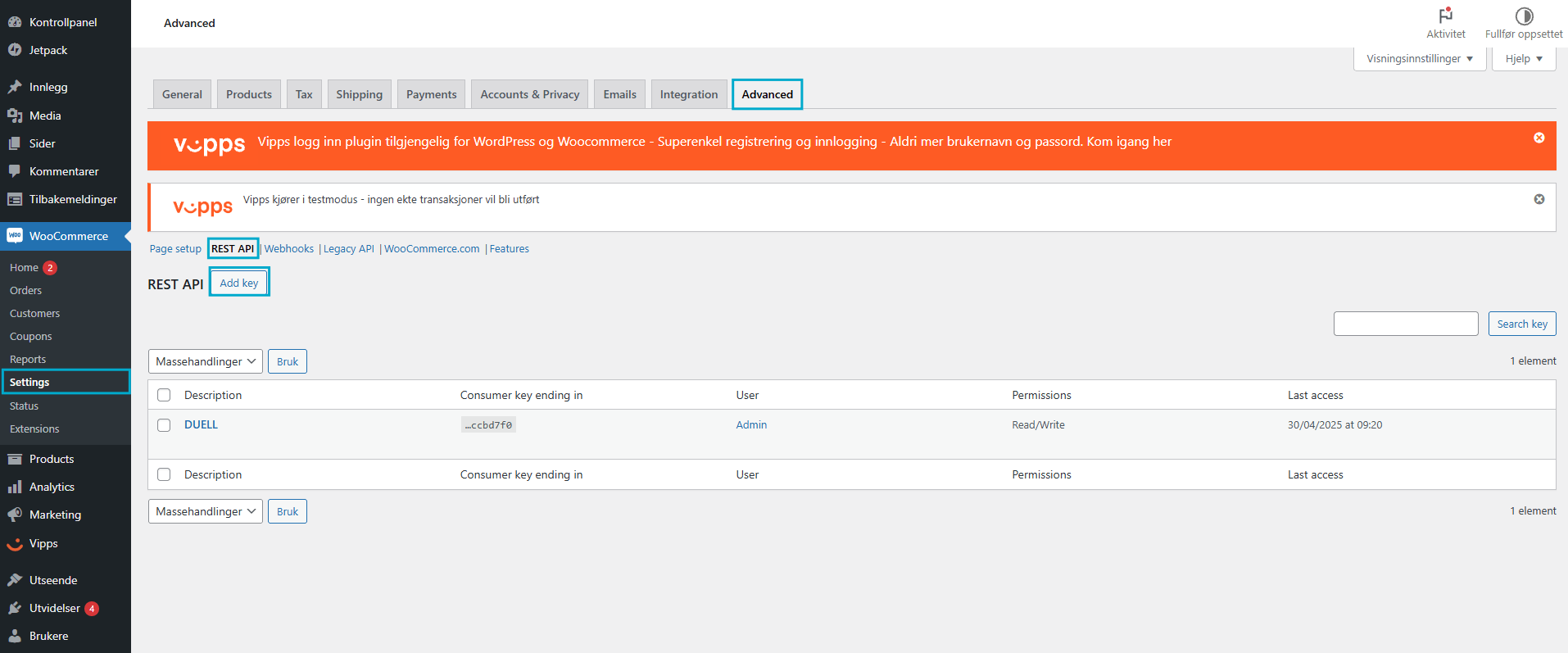The image size is (1568, 653).
Task: Open the Admin user link
Action: 751,424
